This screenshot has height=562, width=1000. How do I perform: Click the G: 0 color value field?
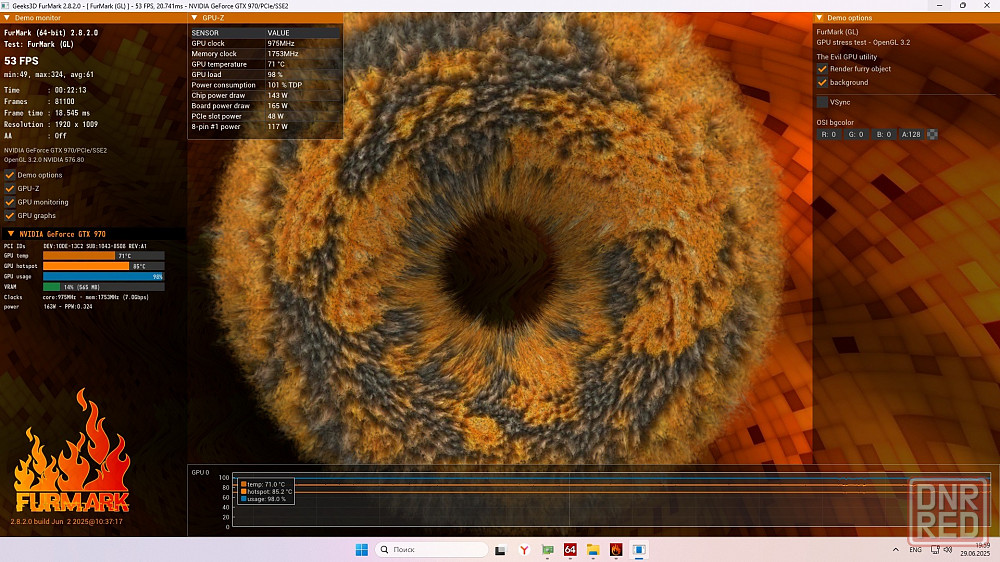click(x=856, y=135)
